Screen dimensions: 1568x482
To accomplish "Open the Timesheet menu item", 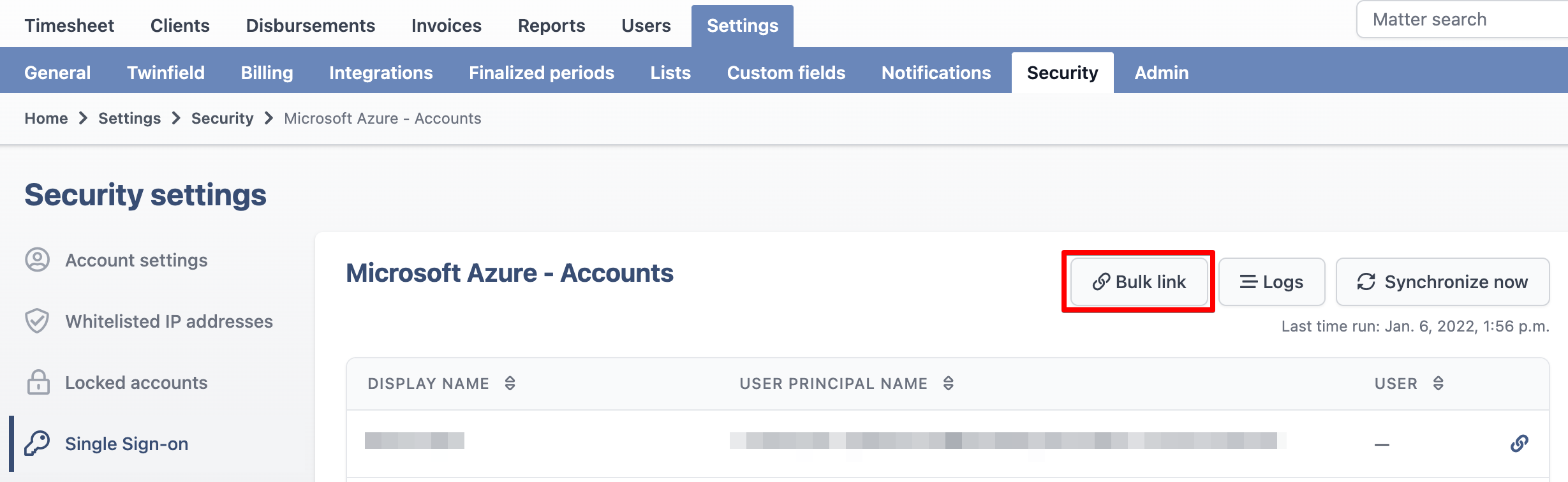I will coord(70,26).
